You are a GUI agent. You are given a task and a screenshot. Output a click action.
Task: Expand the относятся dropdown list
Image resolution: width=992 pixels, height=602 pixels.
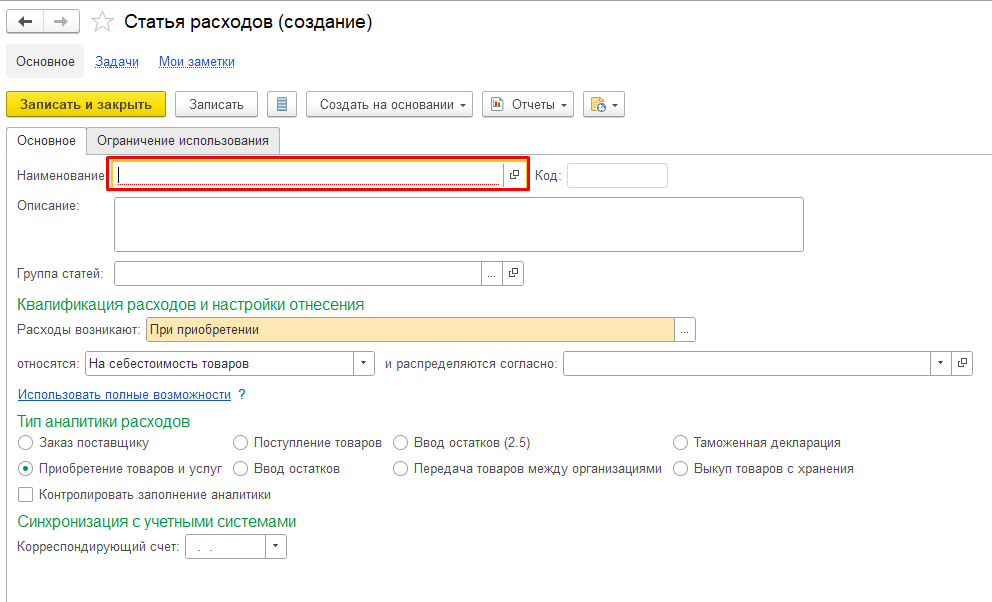point(365,363)
